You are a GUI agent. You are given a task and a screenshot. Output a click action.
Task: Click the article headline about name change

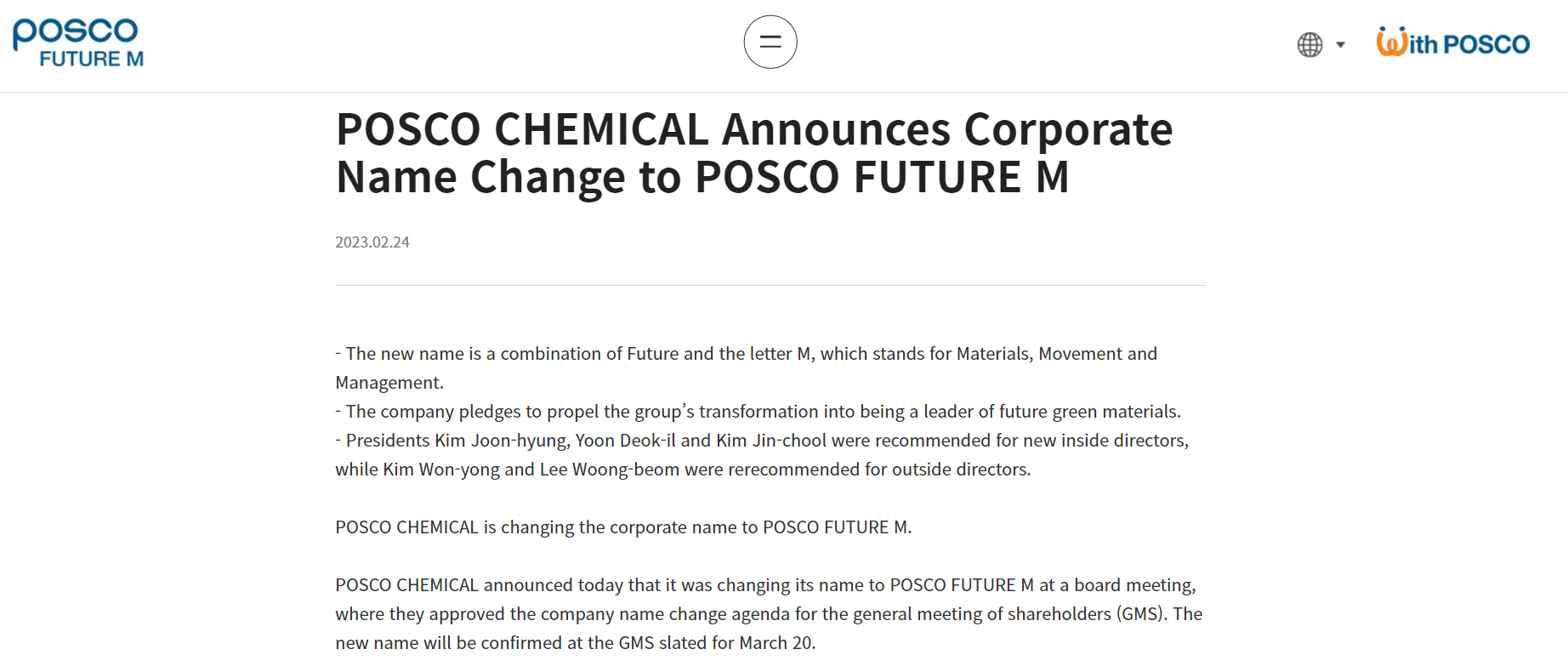pyautogui.click(x=753, y=130)
